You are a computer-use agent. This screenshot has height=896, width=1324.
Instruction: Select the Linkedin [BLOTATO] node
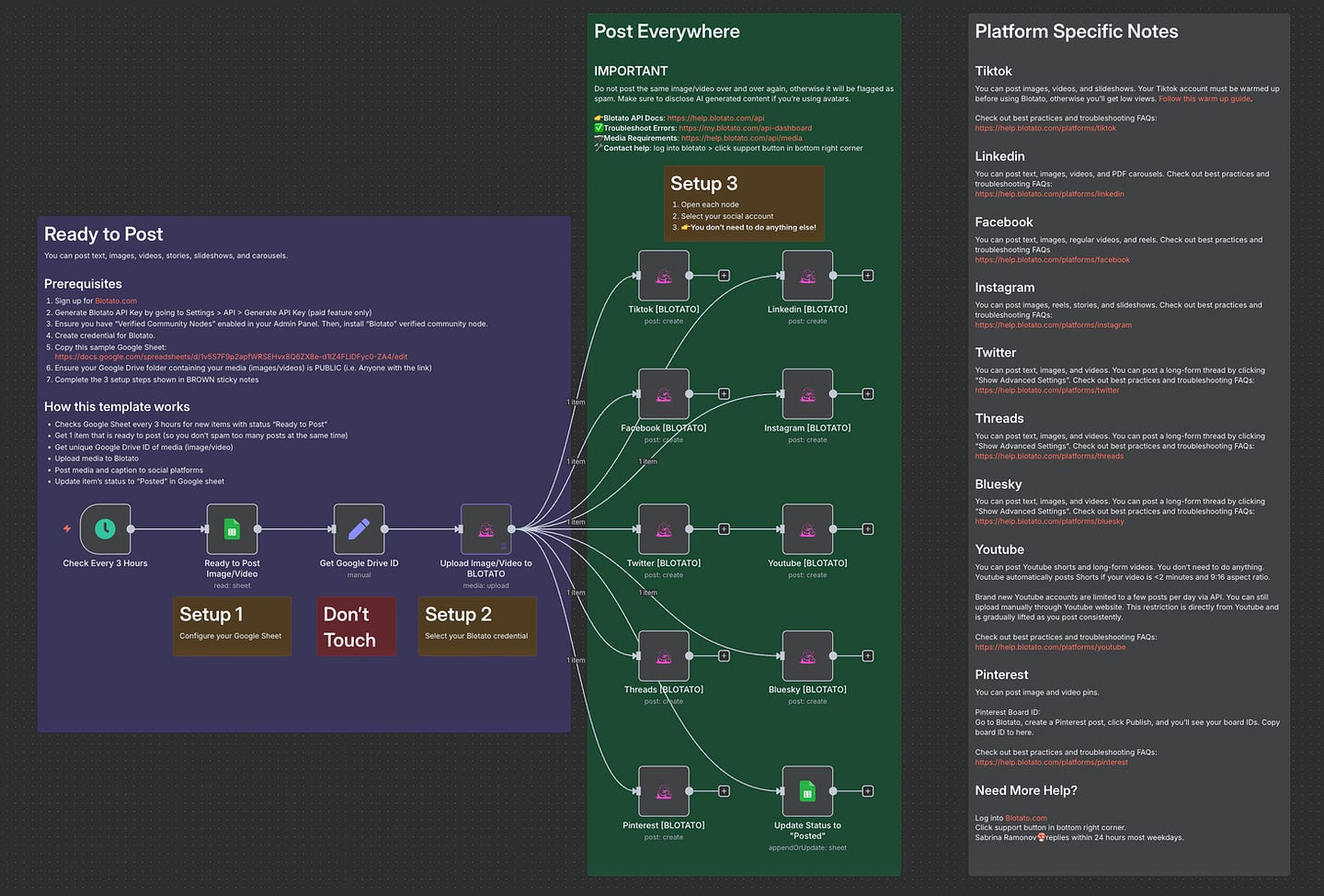click(807, 275)
